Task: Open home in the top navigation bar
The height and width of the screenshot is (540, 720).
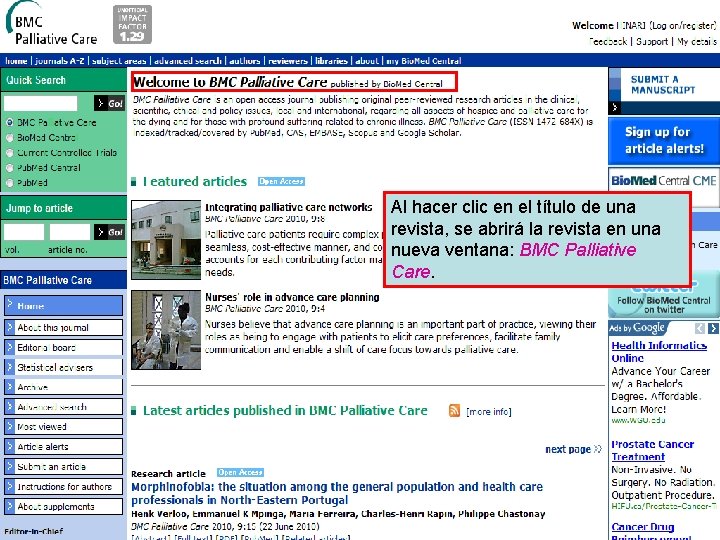Action: point(16,61)
